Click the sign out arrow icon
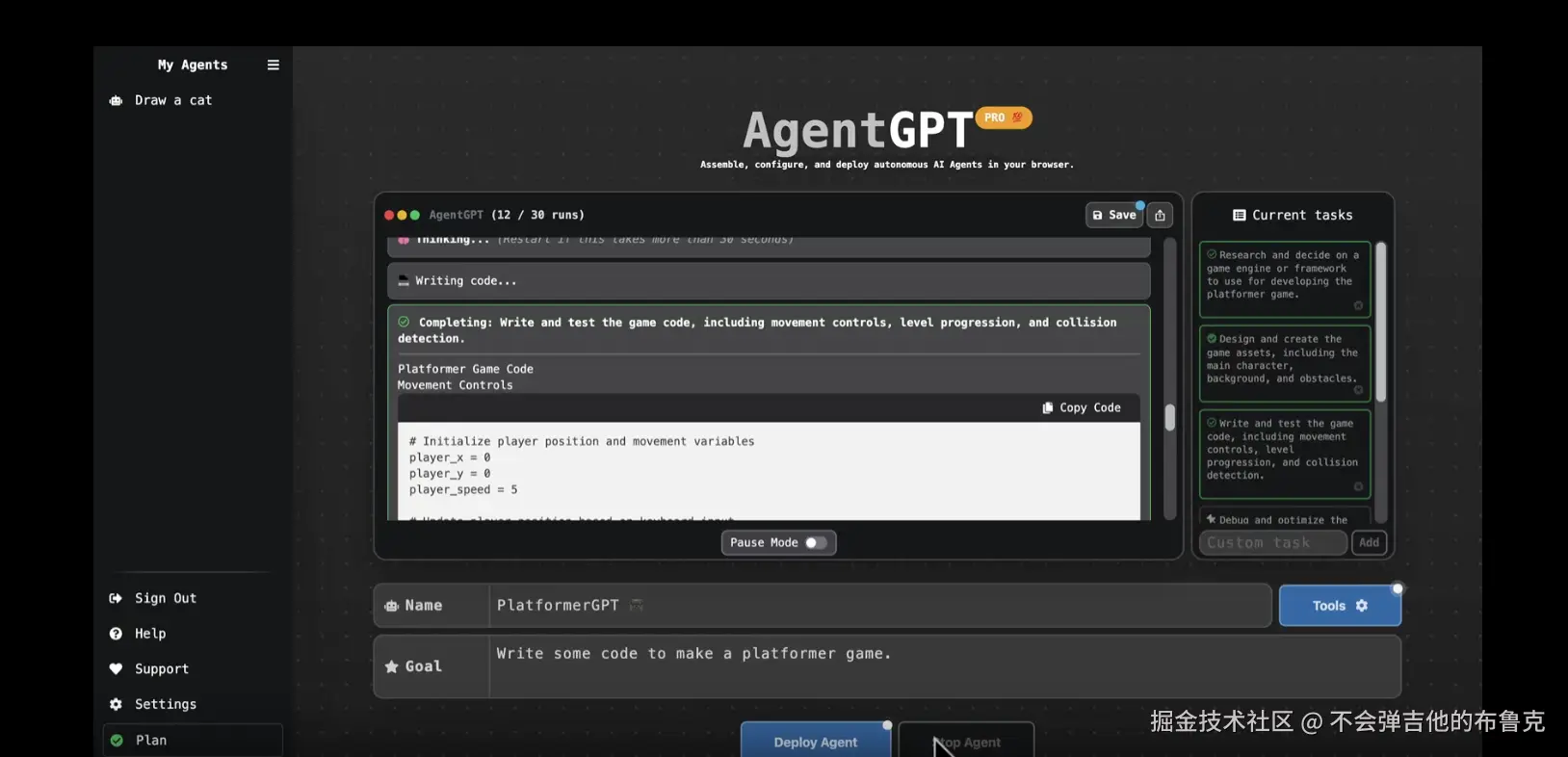The height and width of the screenshot is (757, 1568). [116, 598]
